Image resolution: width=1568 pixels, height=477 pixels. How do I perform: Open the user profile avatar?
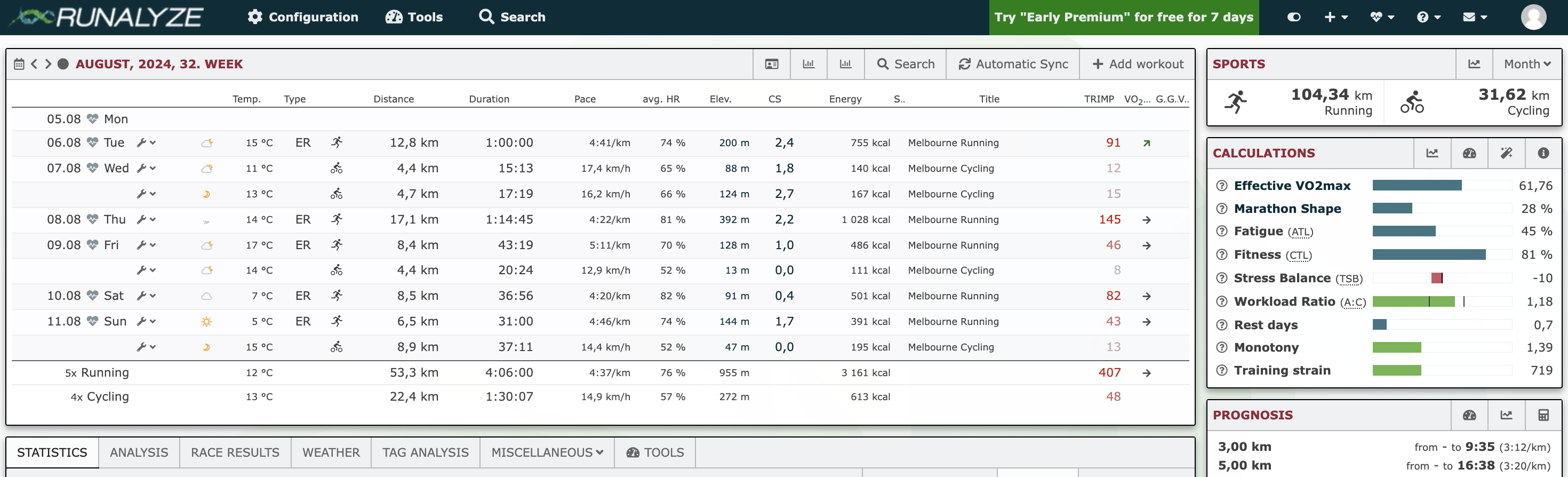tap(1533, 17)
